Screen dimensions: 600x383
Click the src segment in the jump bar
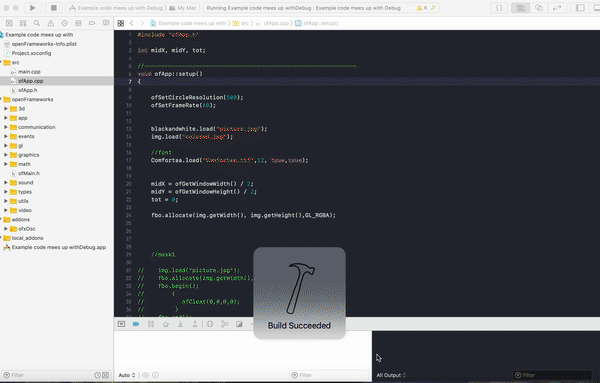click(241, 23)
